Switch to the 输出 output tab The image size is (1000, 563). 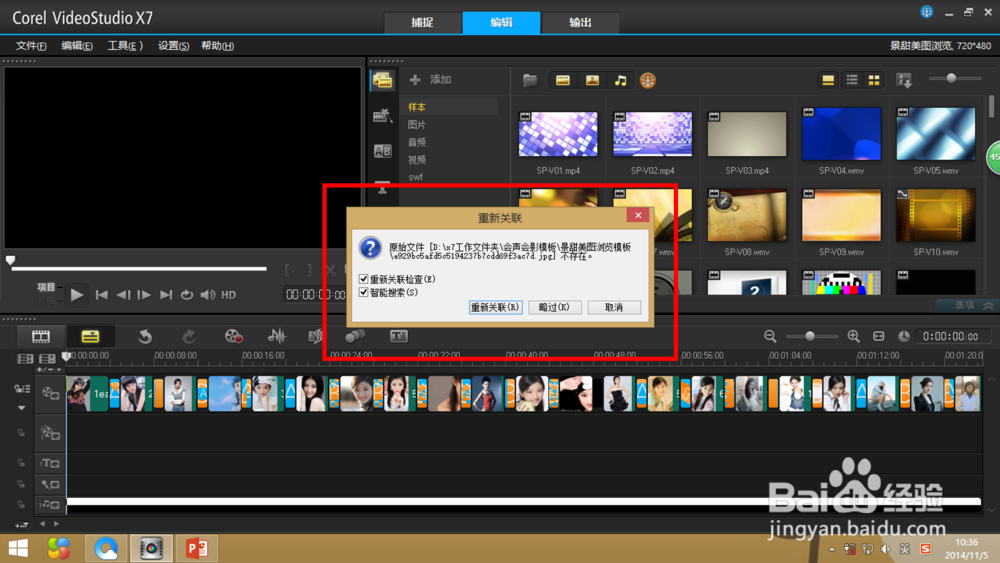coord(580,22)
